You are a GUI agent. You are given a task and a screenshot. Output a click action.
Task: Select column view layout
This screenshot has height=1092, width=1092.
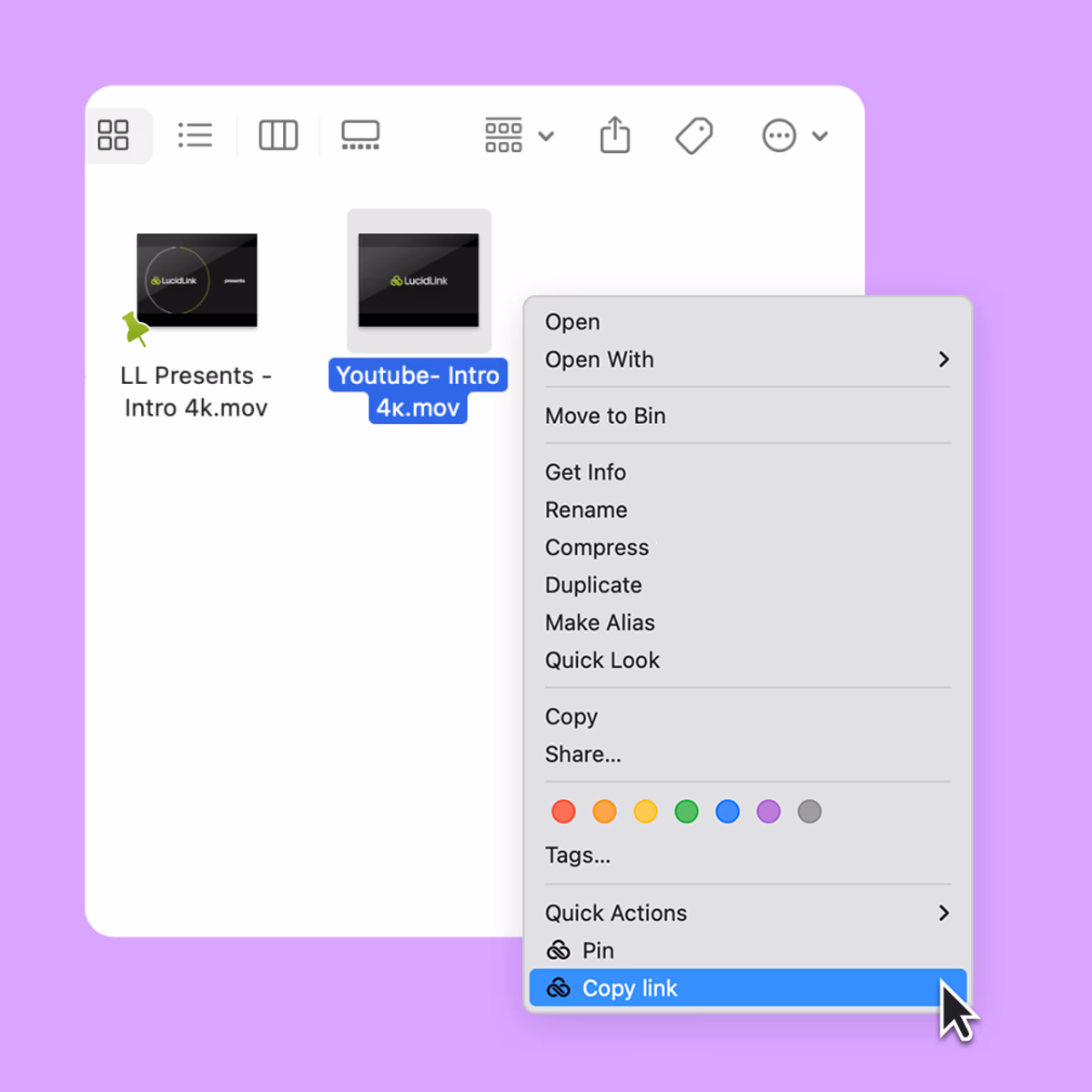(x=278, y=135)
